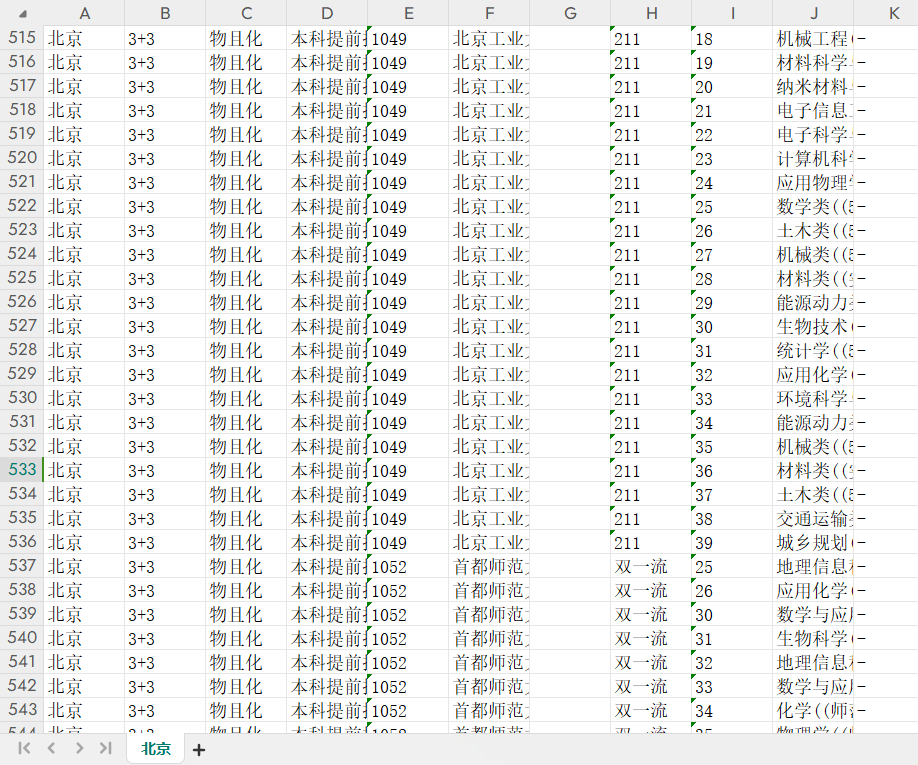Screen dimensions: 918x765
Task: Select column header J
Action: point(813,13)
